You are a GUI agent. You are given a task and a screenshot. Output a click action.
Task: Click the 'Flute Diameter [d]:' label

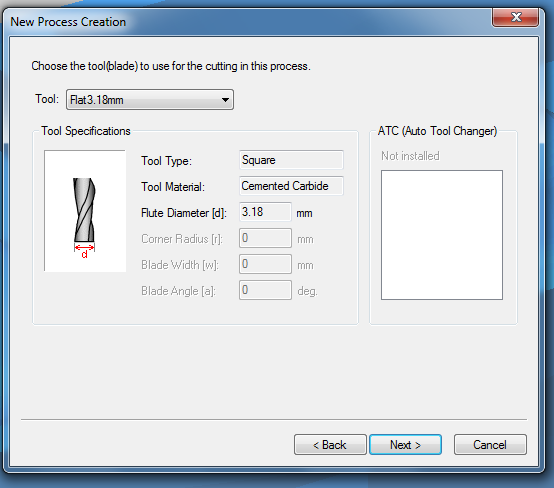pos(184,213)
